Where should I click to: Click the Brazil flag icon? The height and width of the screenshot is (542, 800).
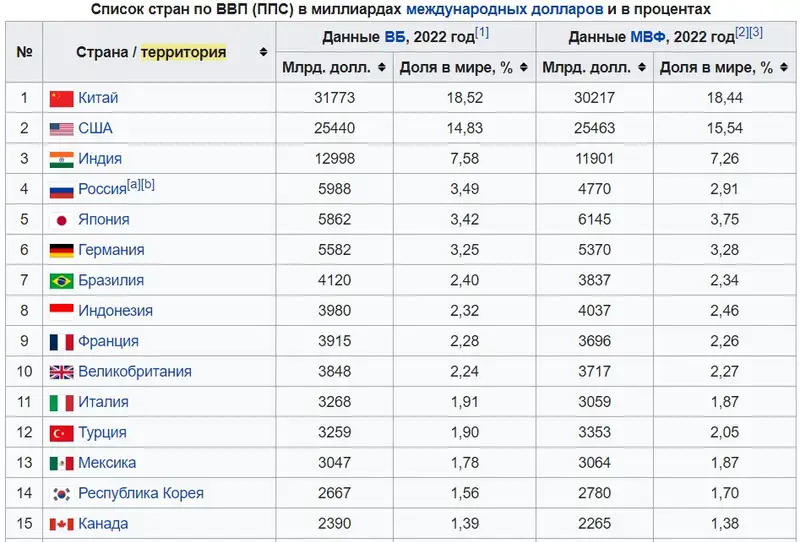[62, 281]
